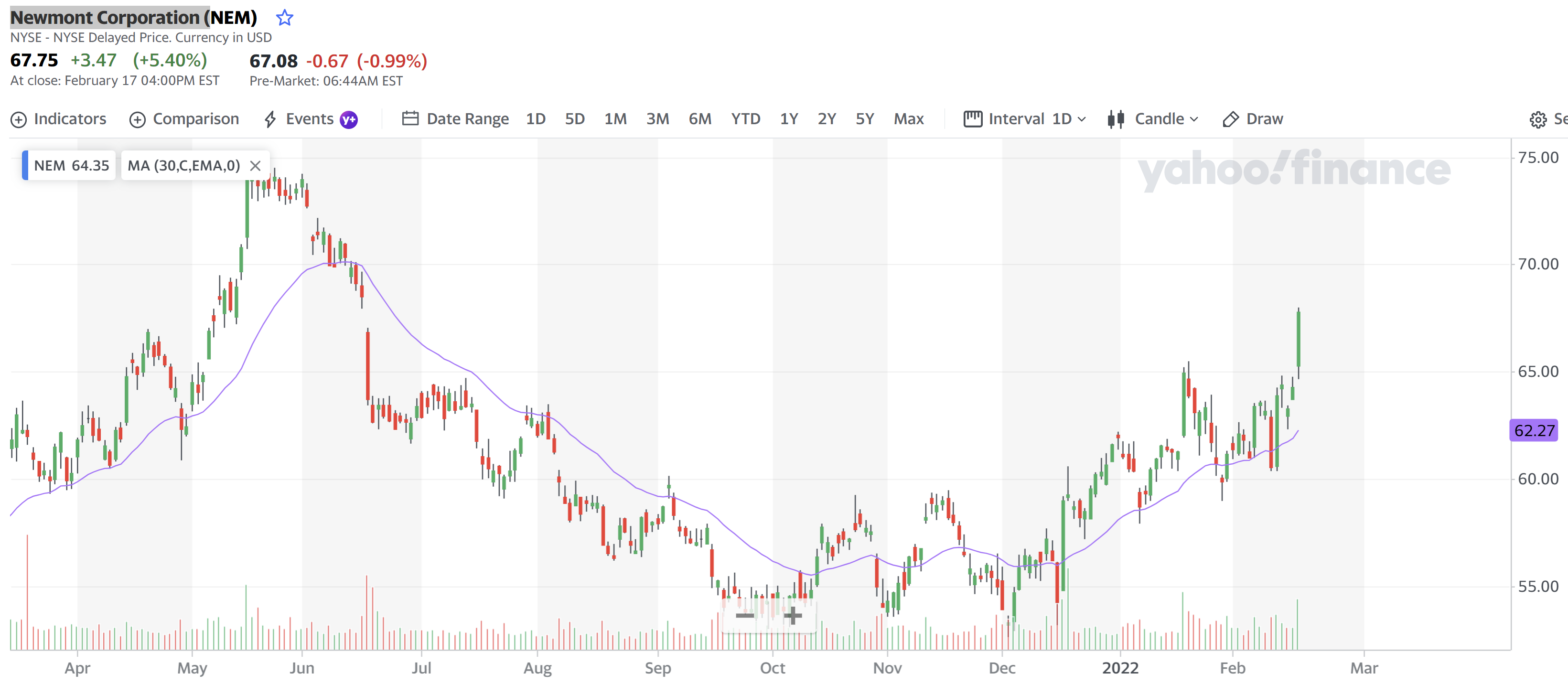Screen dimensions: 1568x695
Task: Select the 3M range
Action: pyautogui.click(x=657, y=118)
